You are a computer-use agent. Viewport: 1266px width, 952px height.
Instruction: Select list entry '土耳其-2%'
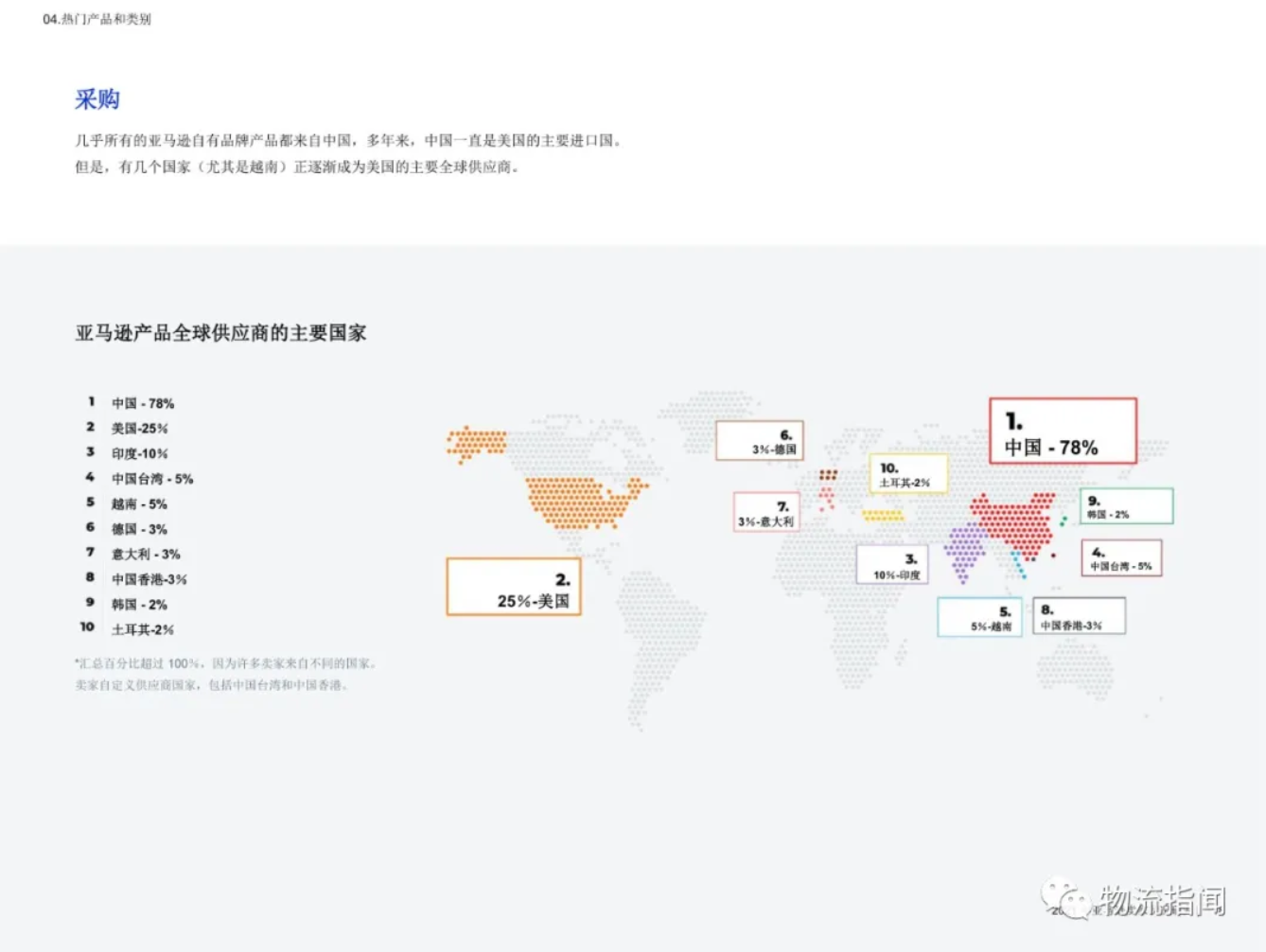click(143, 629)
